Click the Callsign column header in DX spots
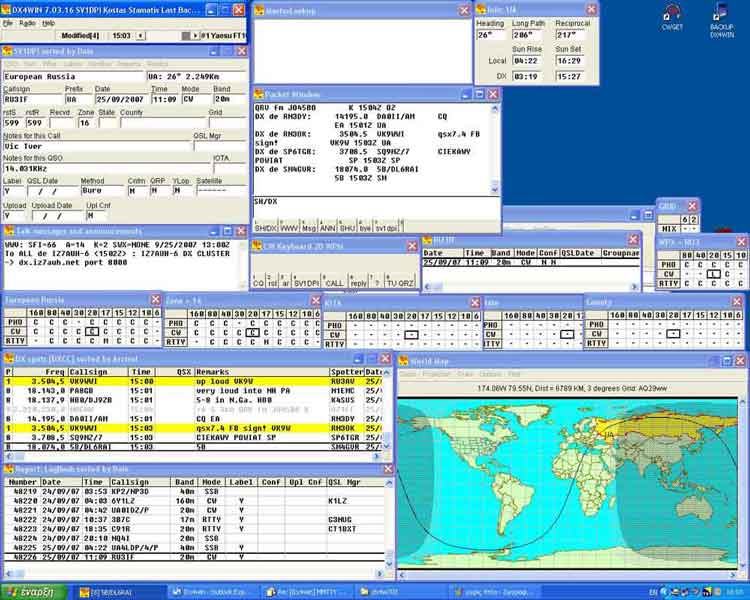The width and height of the screenshot is (750, 600). tap(88, 371)
